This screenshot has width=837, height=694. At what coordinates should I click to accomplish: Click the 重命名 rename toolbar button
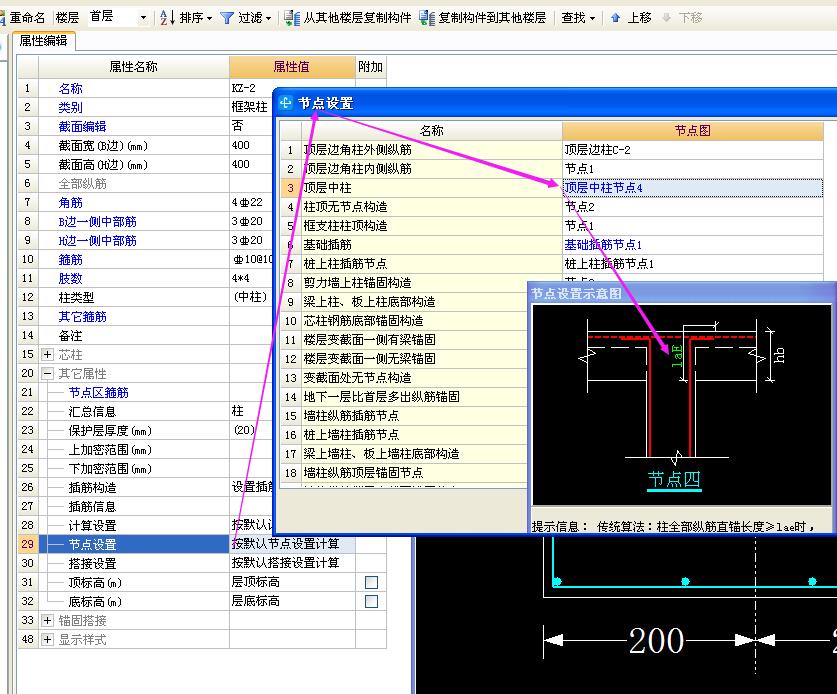(x=22, y=18)
